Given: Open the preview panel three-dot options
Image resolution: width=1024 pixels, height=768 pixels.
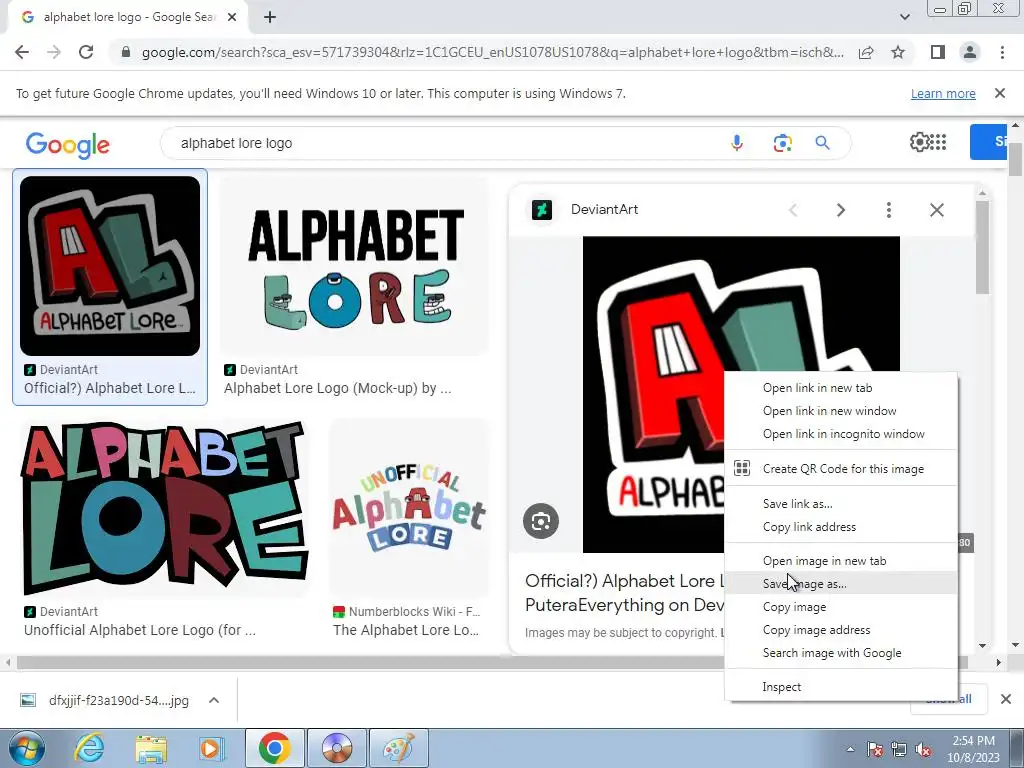Looking at the screenshot, I should click(888, 210).
